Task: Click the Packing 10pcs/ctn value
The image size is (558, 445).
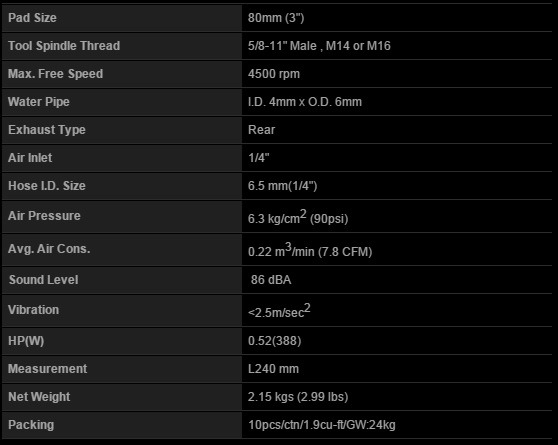Action: point(322,425)
